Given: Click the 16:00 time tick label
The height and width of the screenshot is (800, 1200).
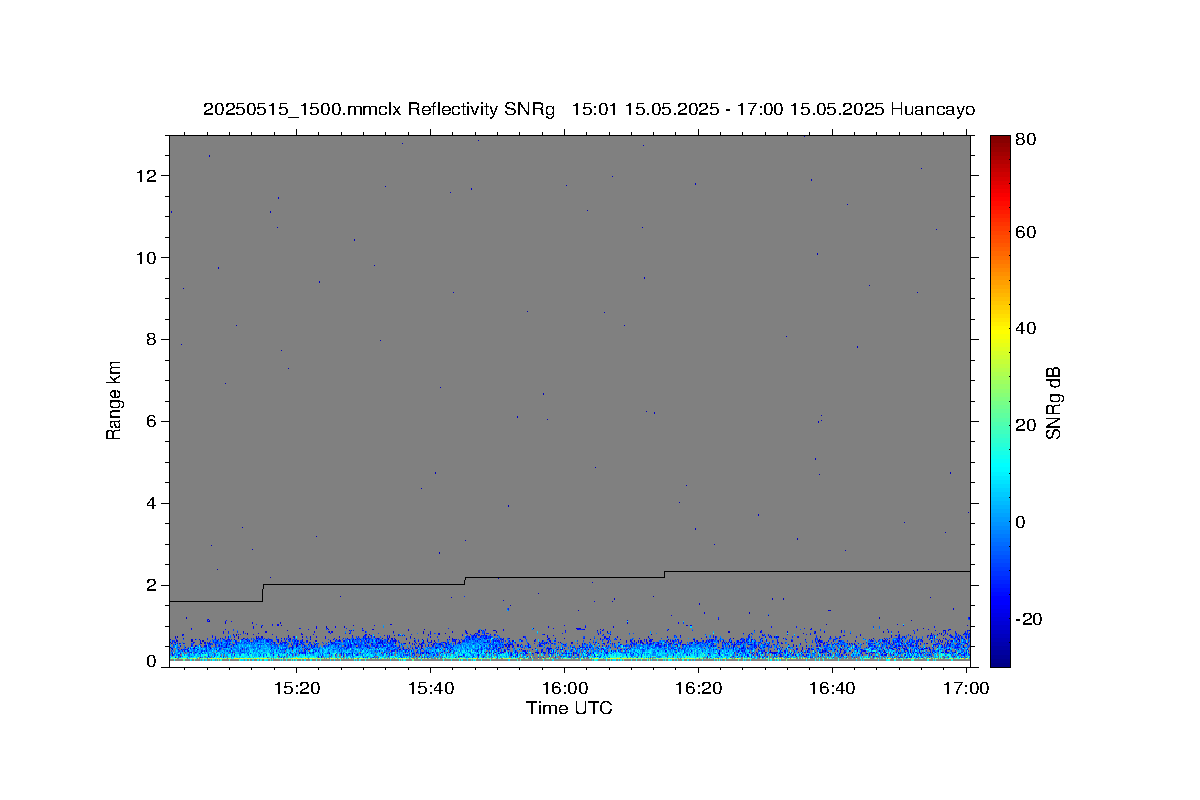Looking at the screenshot, I should [x=564, y=688].
